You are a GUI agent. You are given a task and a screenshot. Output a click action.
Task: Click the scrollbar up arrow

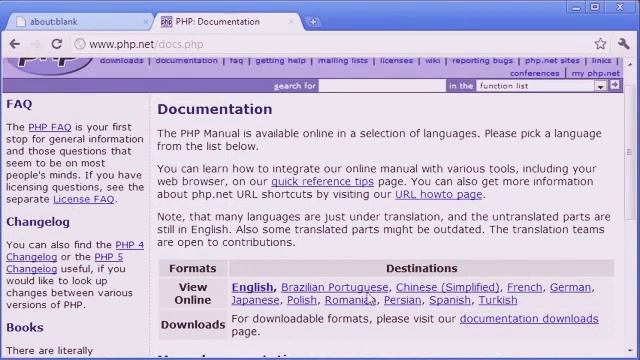629,64
